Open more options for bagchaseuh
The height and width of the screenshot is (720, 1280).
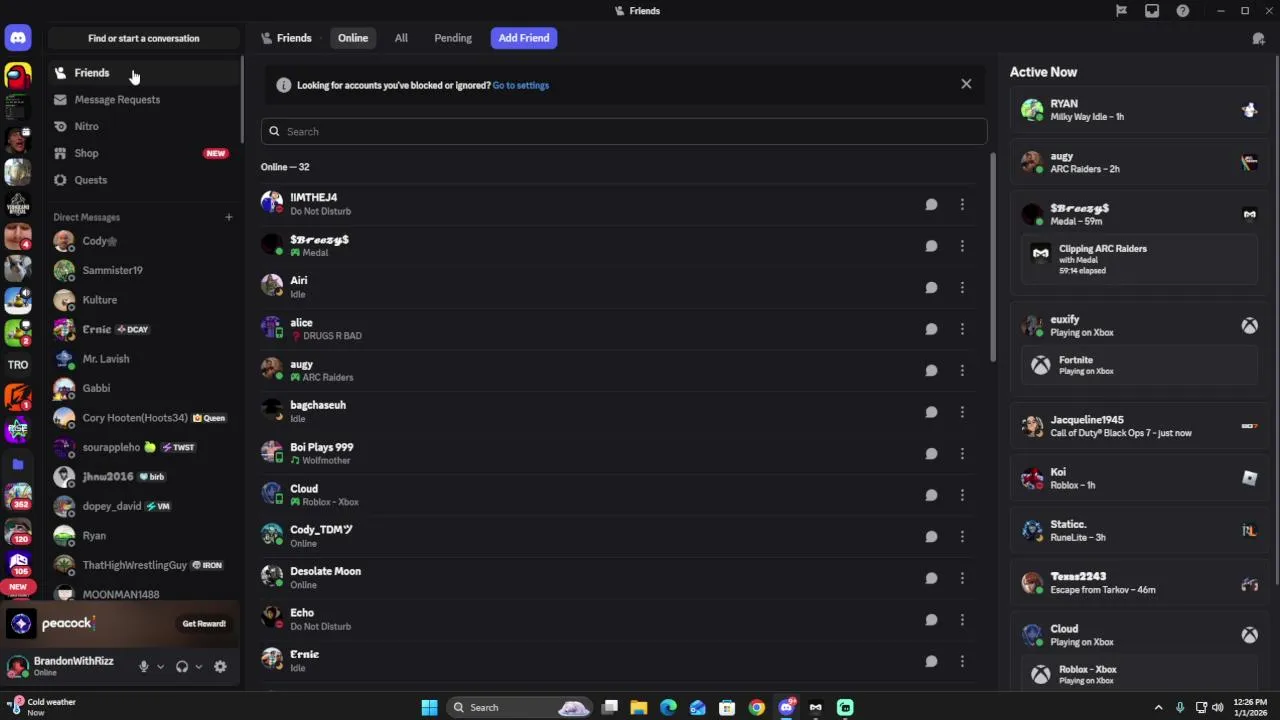click(x=962, y=412)
